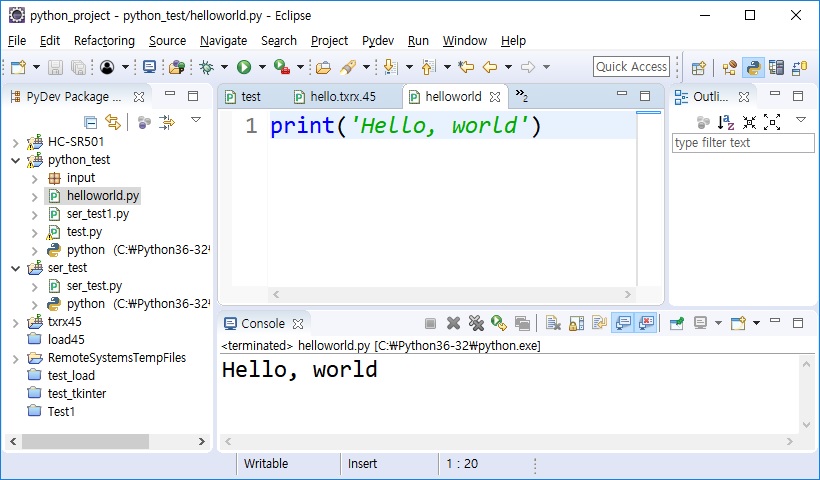
Task: Open the Search menu
Action: point(279,41)
